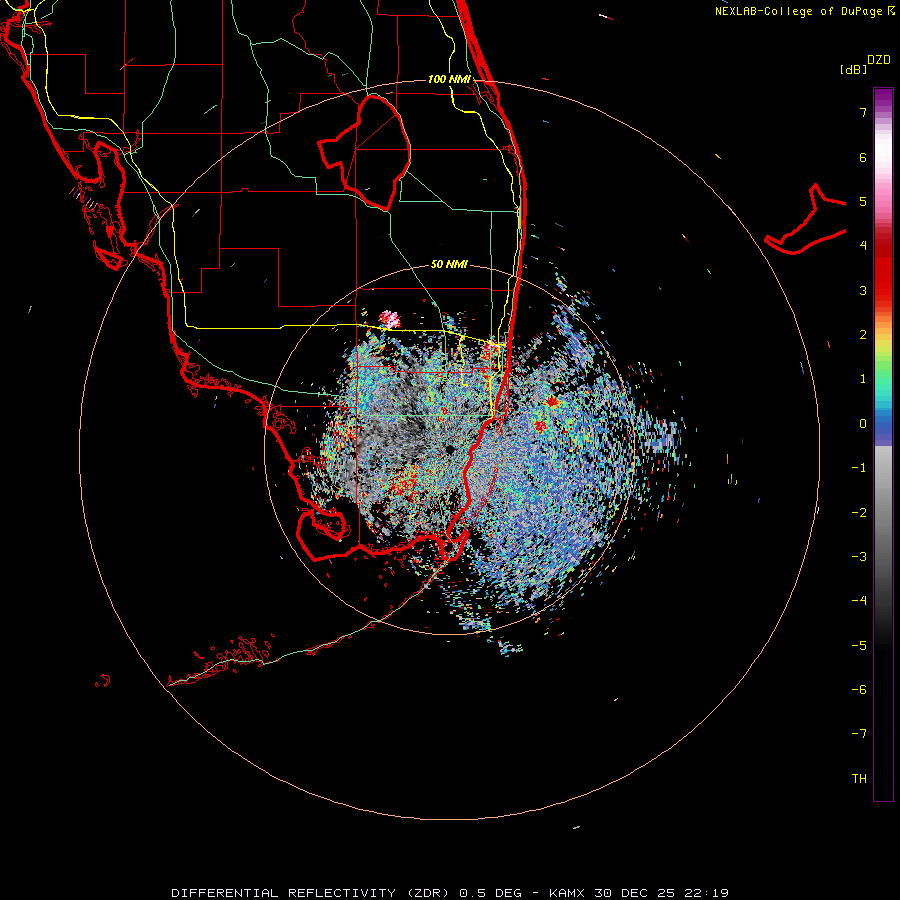This screenshot has width=900, height=900.
Task: Click the 30 DEC 25 date text
Action: click(x=634, y=893)
